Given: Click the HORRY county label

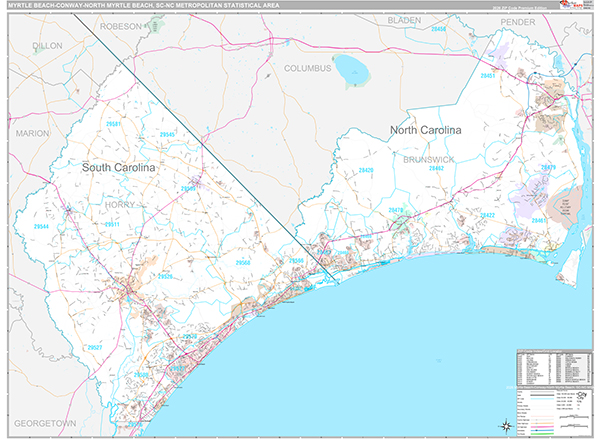Looking at the screenshot, I should (x=119, y=204).
